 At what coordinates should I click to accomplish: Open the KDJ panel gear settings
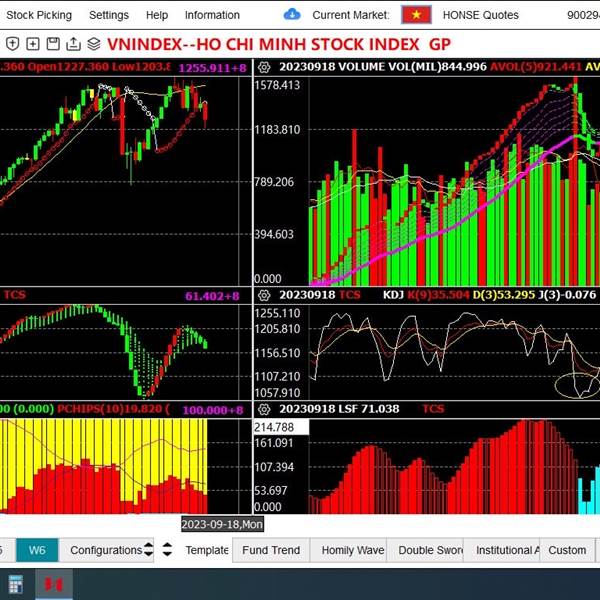point(264,295)
